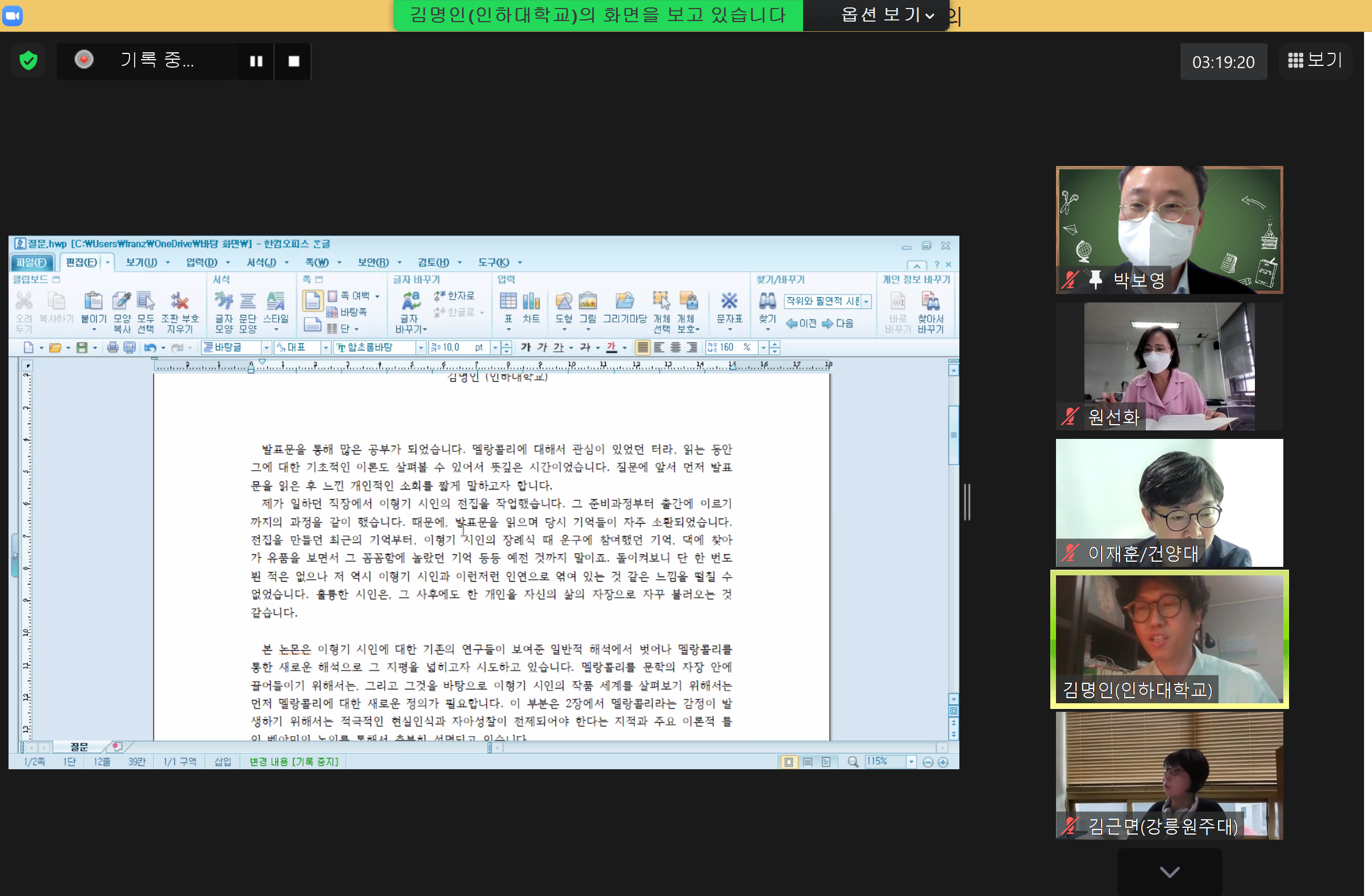Open the 보안(R) menu
This screenshot has height=896, width=1372.
(373, 262)
